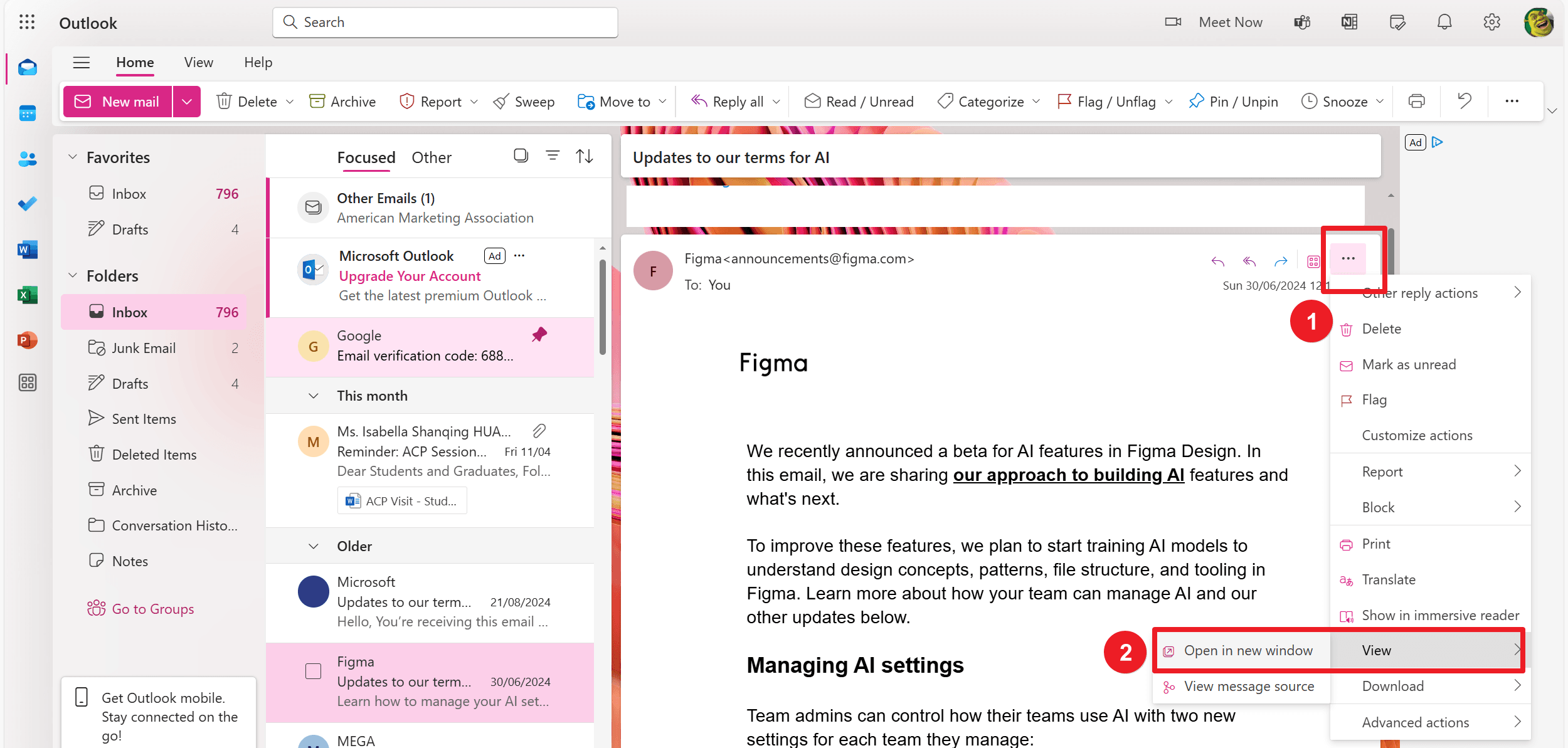
Task: Tick the Figma message checkbox
Action: [313, 672]
